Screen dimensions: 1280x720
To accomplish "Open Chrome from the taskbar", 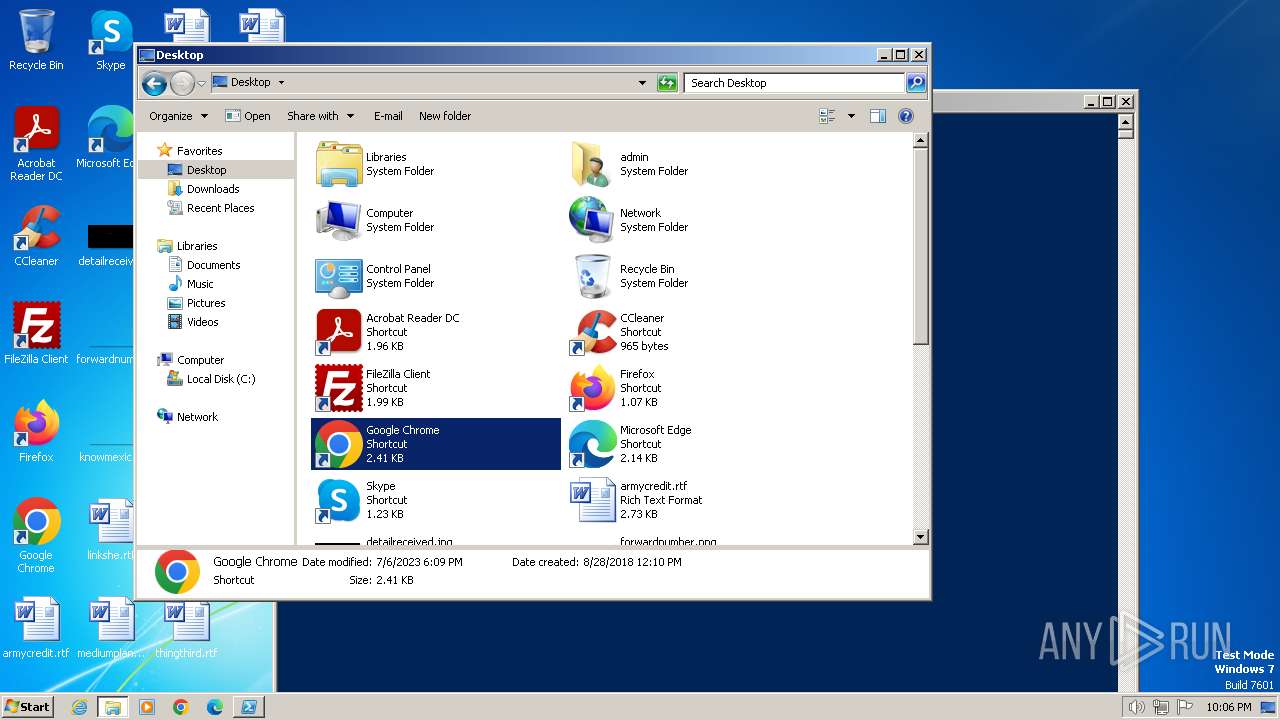I will [181, 707].
